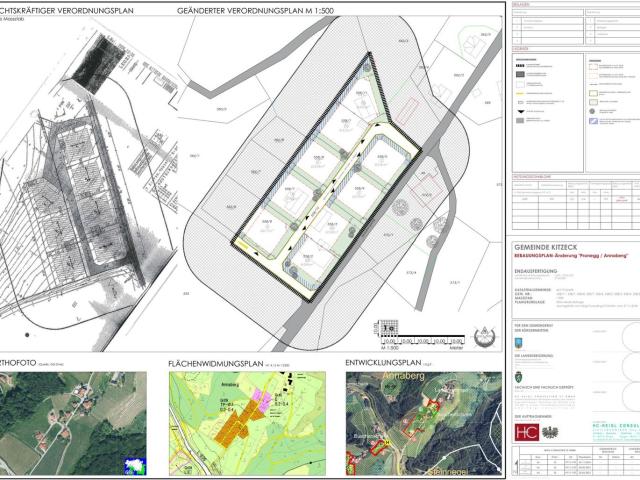Screen dimensions: 640x480
Task: Click the 'M 1:500' text under scale bar
Action: 389,348
